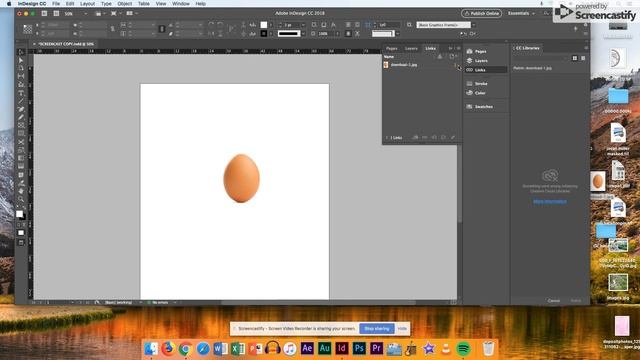The height and width of the screenshot is (360, 640).
Task: Open Spotify from the macOS dock
Action: pyautogui.click(x=463, y=349)
